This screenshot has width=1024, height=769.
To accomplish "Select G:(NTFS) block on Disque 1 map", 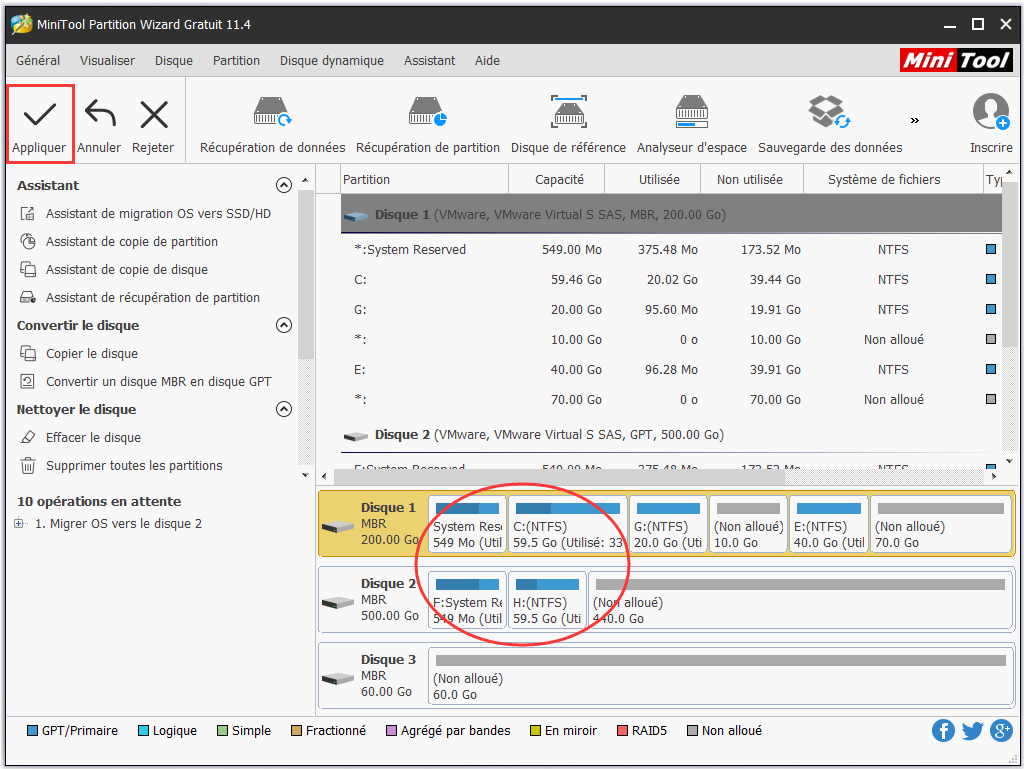I will click(668, 525).
